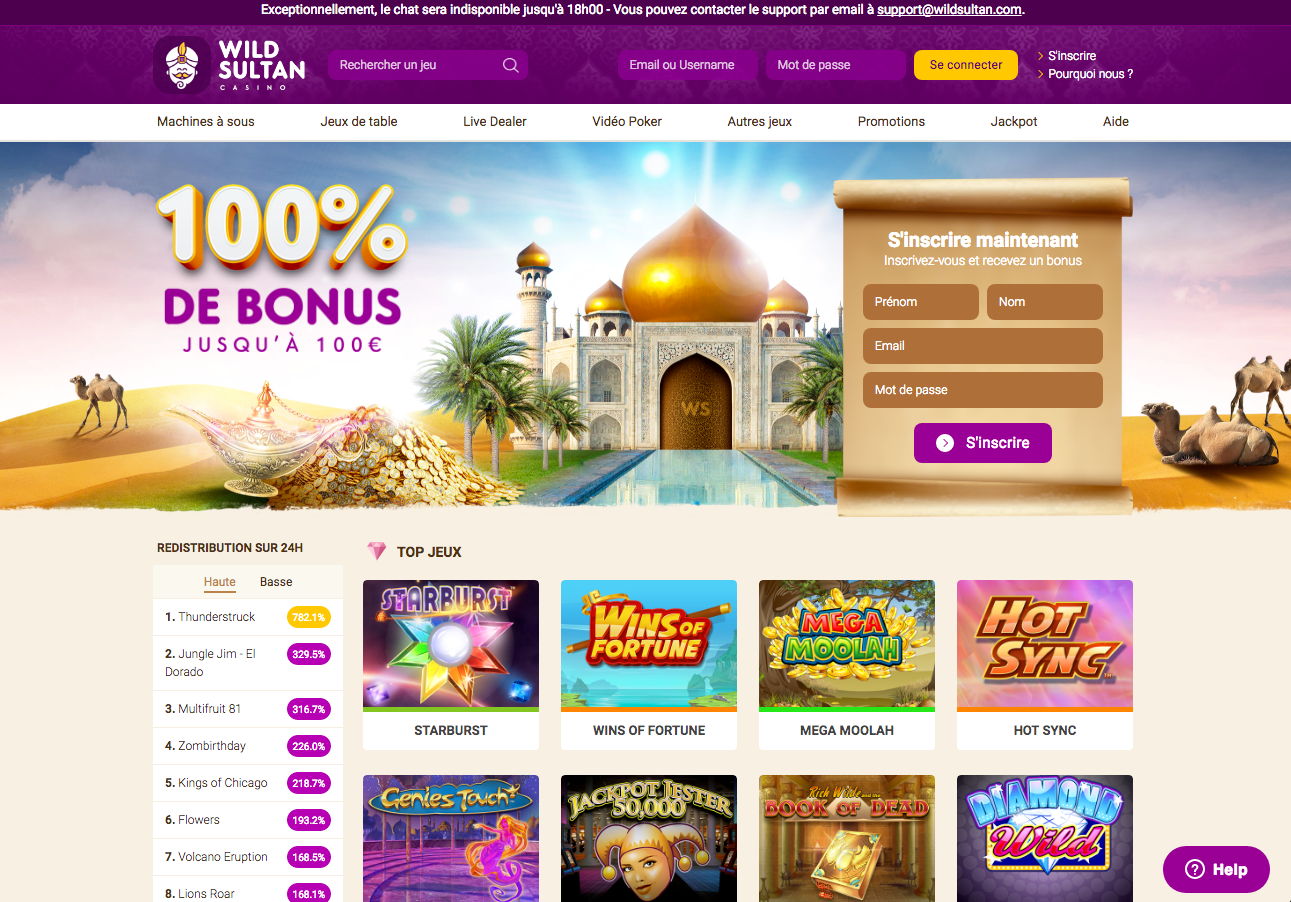Focus the Prénom input field

[921, 302]
